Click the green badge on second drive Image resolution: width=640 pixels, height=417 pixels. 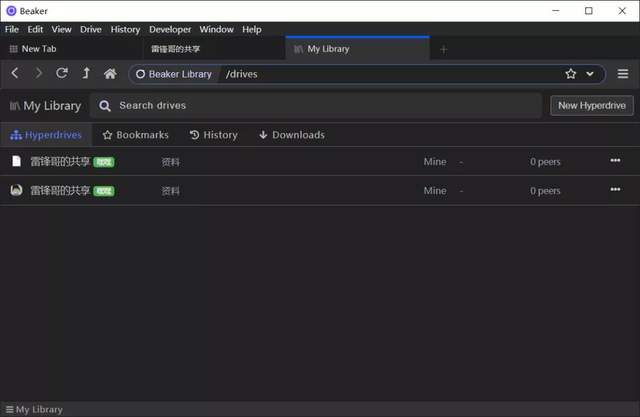click(x=104, y=191)
